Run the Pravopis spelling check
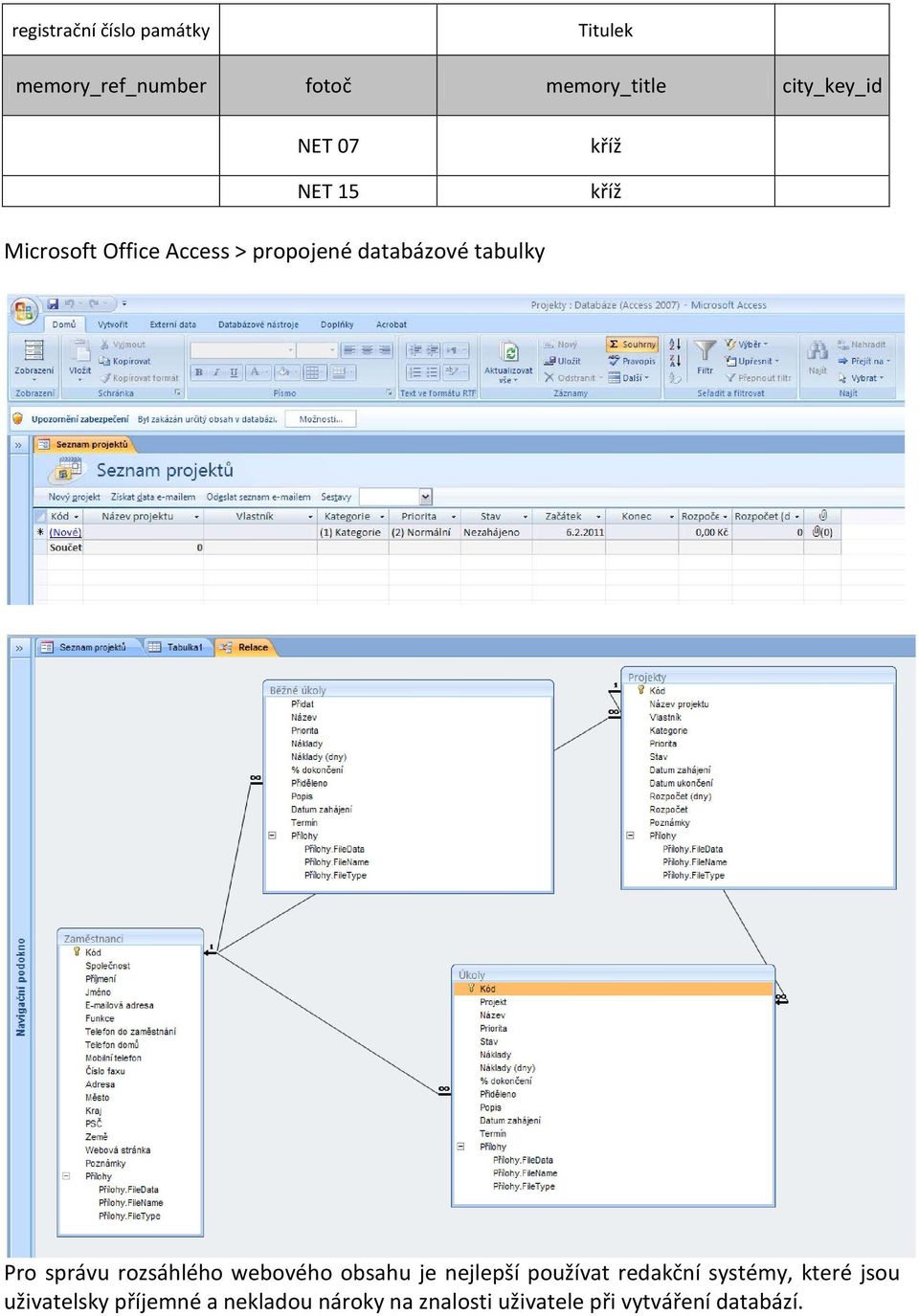The width and height of the screenshot is (919, 1316). (633, 362)
